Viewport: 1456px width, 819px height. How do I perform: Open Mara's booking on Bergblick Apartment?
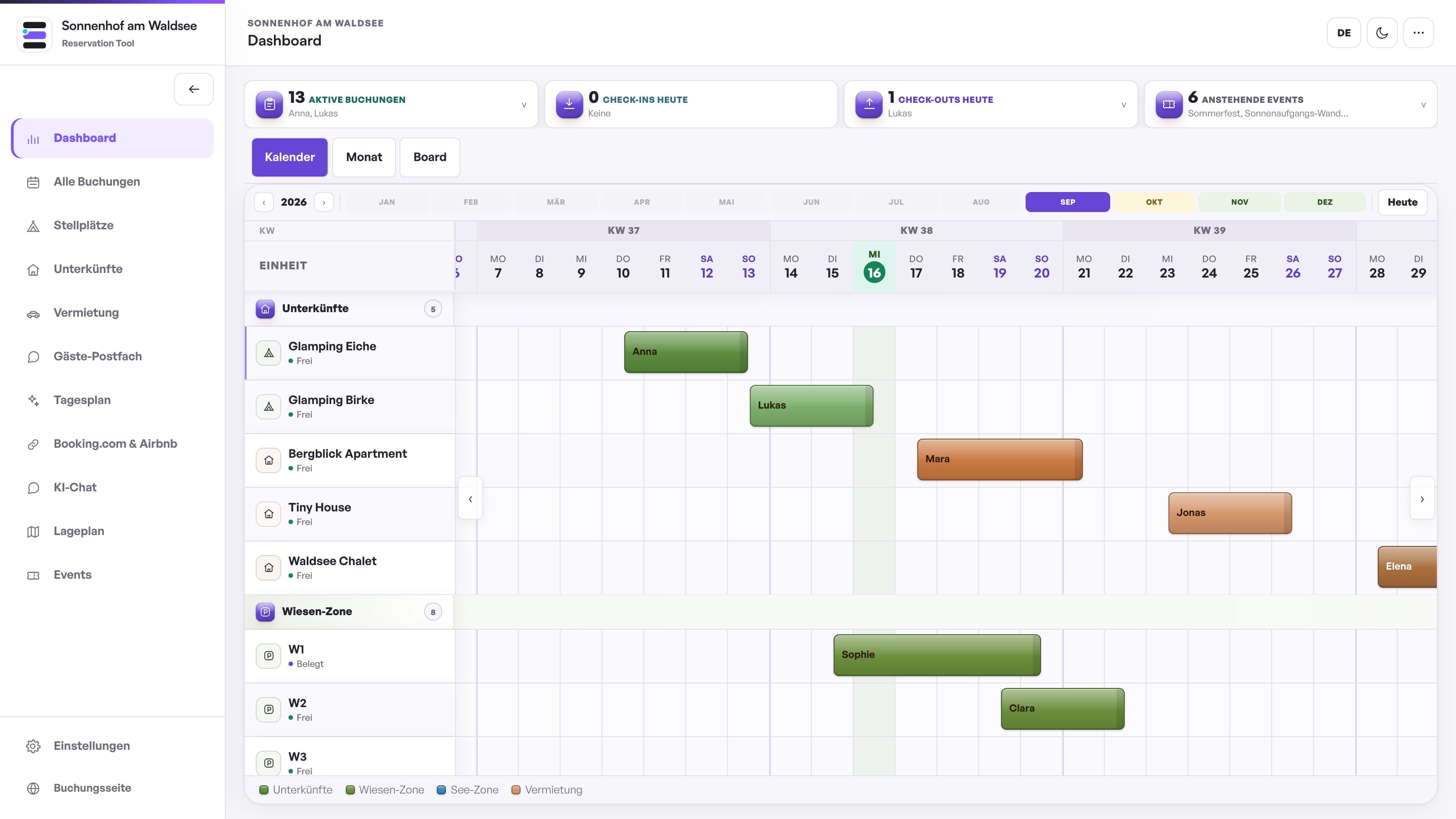pos(999,460)
